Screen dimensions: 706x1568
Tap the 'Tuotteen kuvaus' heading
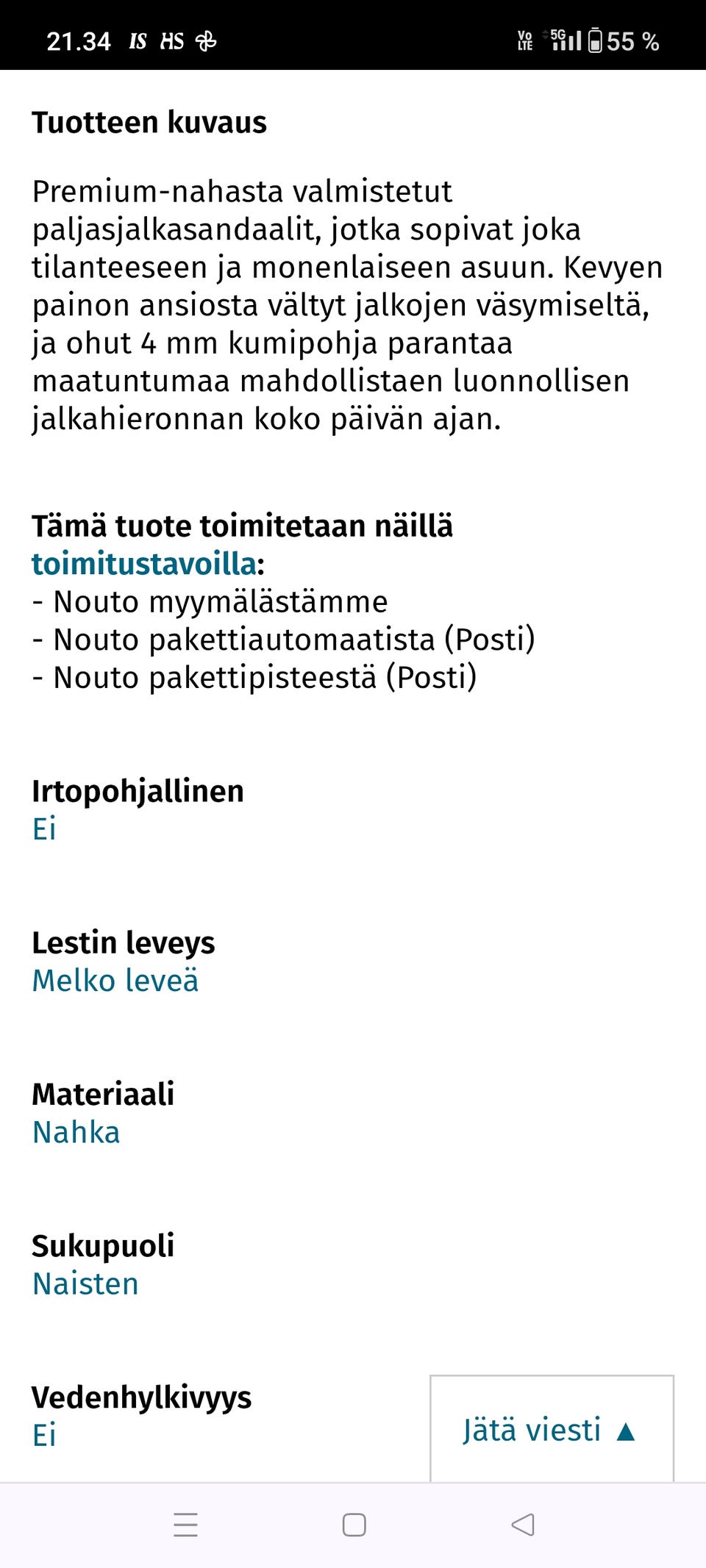click(x=149, y=122)
